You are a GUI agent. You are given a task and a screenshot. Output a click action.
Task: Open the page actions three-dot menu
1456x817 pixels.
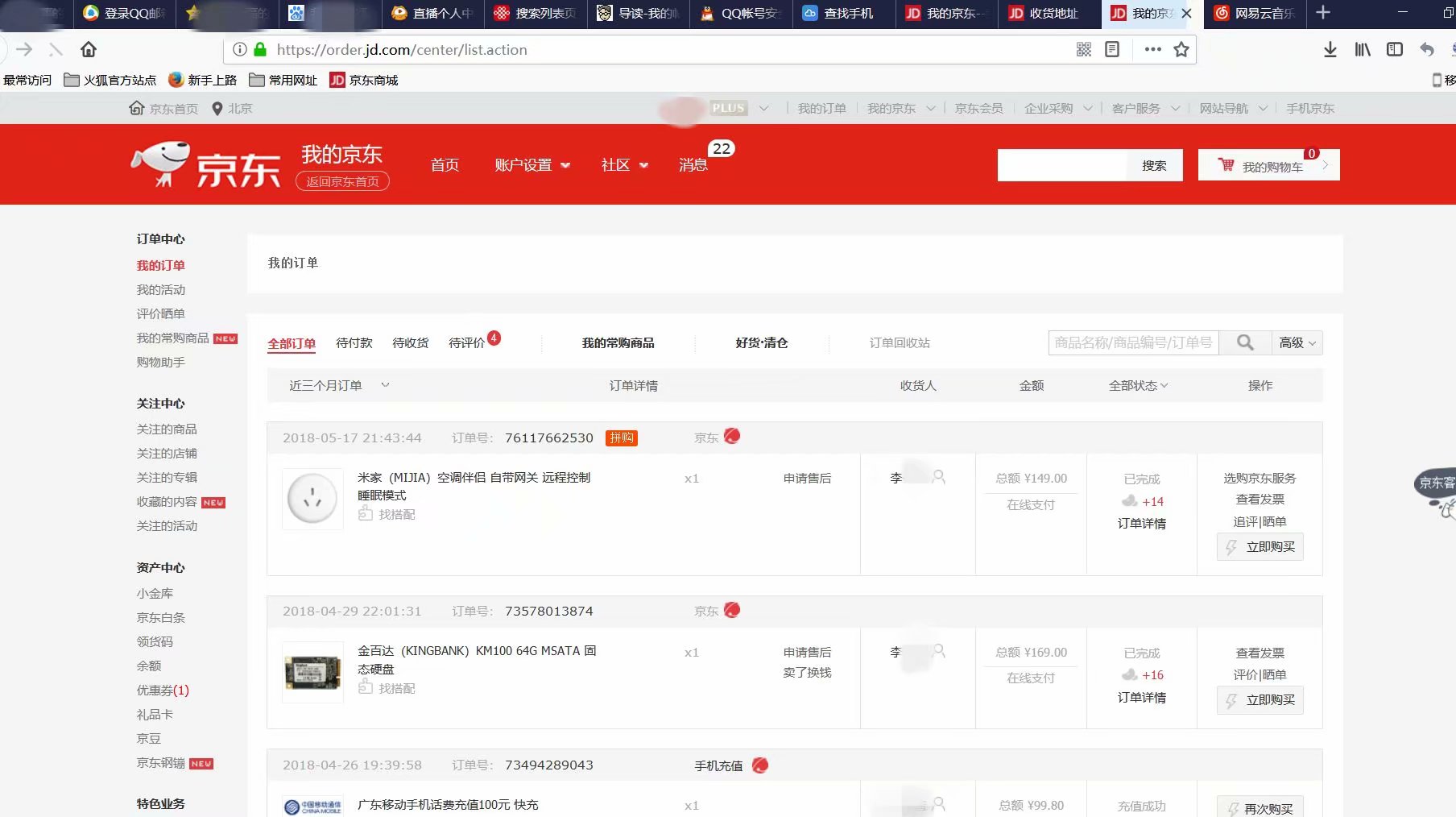click(1153, 50)
